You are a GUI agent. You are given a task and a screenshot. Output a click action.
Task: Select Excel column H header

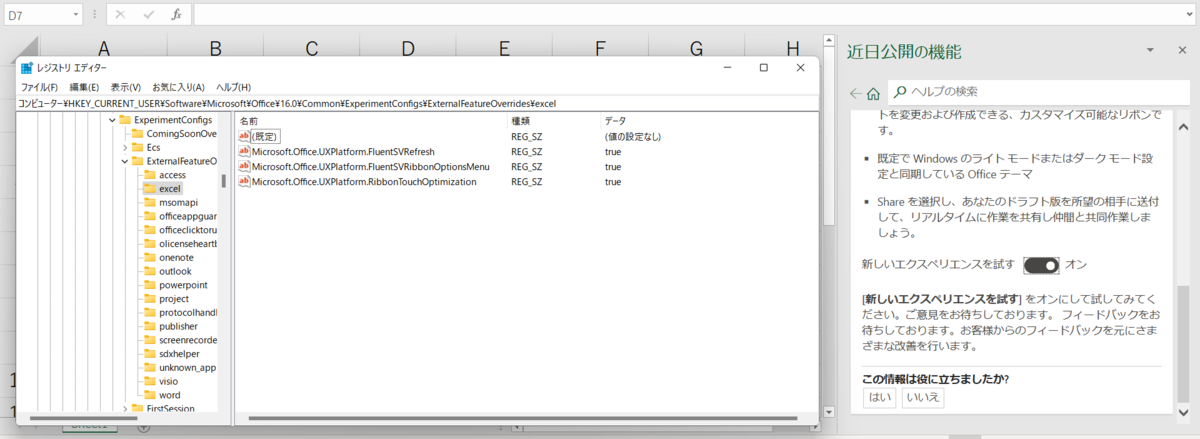[792, 47]
